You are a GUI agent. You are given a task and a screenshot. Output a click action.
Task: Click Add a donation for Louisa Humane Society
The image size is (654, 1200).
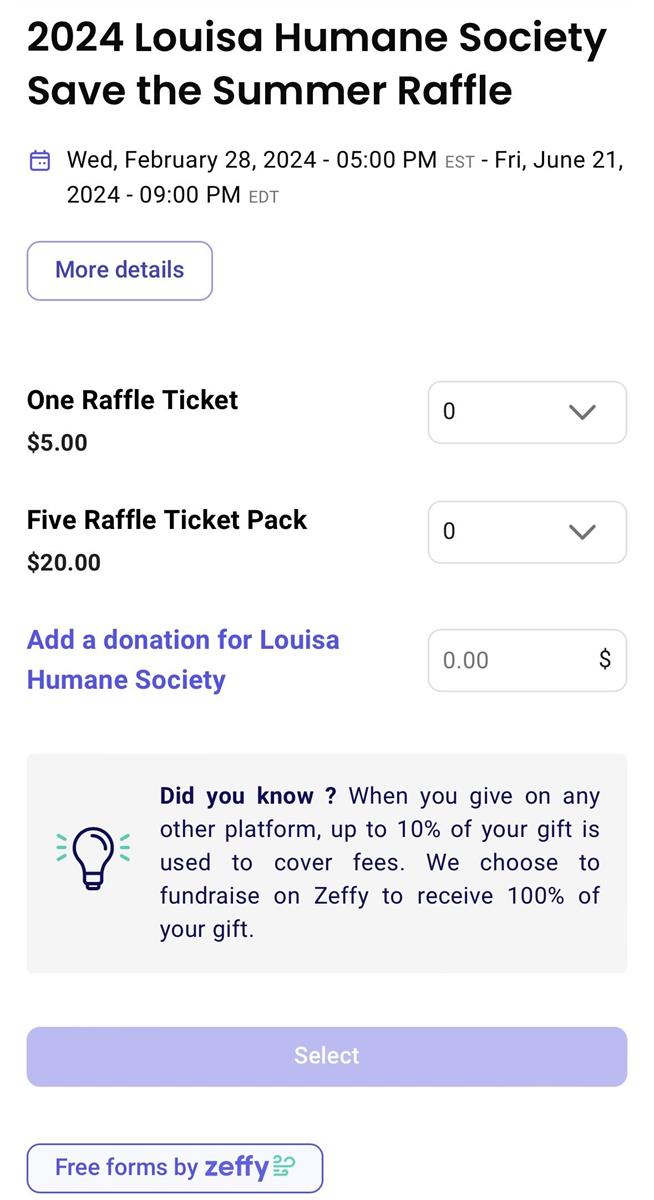click(183, 660)
